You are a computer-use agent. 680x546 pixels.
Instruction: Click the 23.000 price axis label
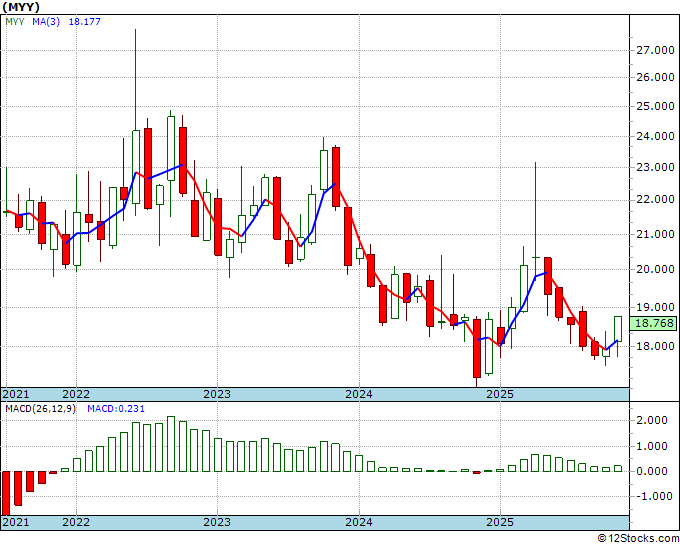(x=655, y=167)
